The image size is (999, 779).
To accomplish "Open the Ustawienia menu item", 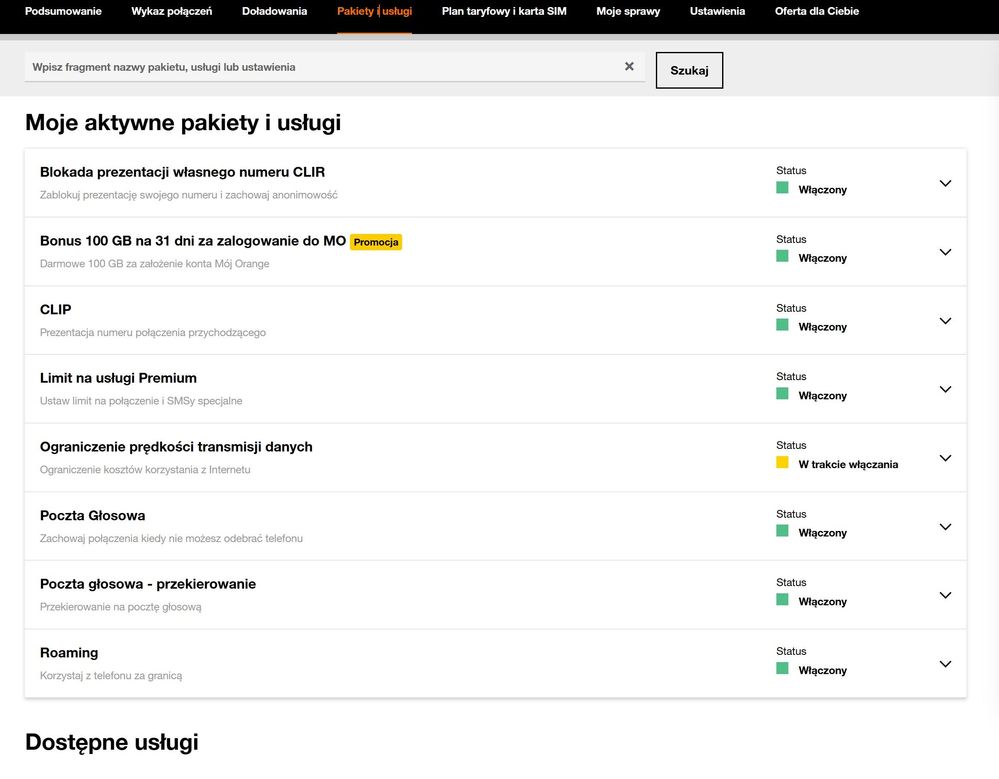I will (717, 11).
